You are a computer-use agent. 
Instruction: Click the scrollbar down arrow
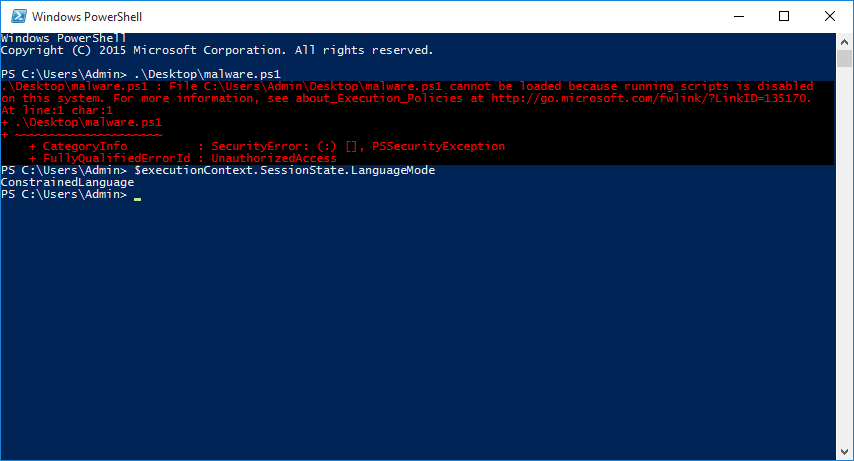click(844, 450)
